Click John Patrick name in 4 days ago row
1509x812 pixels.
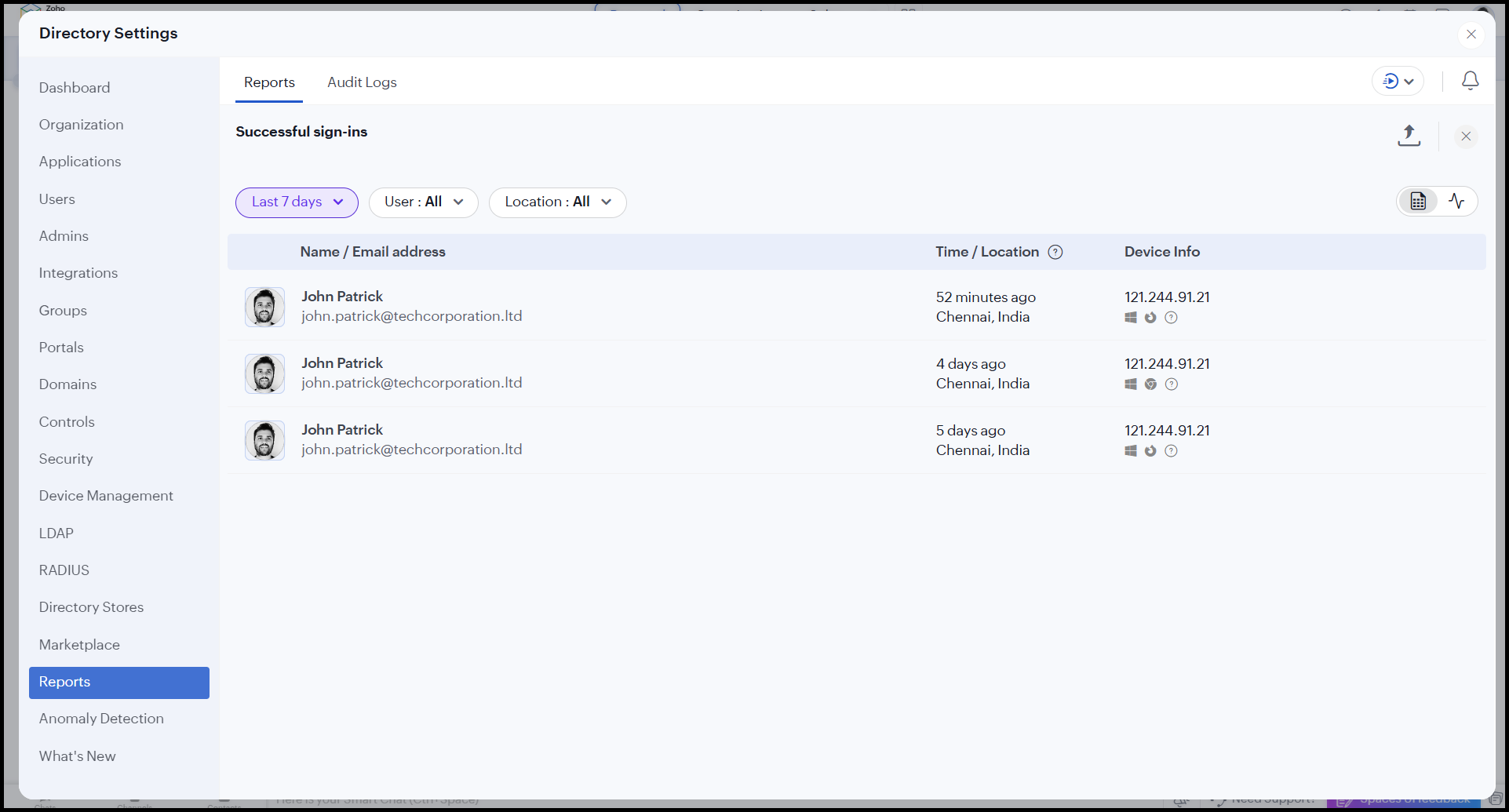point(342,363)
